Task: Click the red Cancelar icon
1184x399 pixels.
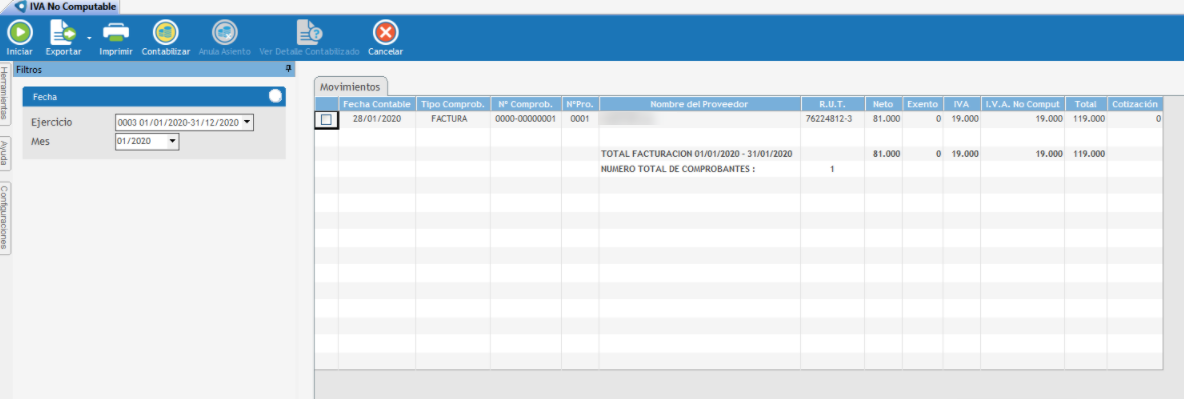Action: (x=385, y=32)
